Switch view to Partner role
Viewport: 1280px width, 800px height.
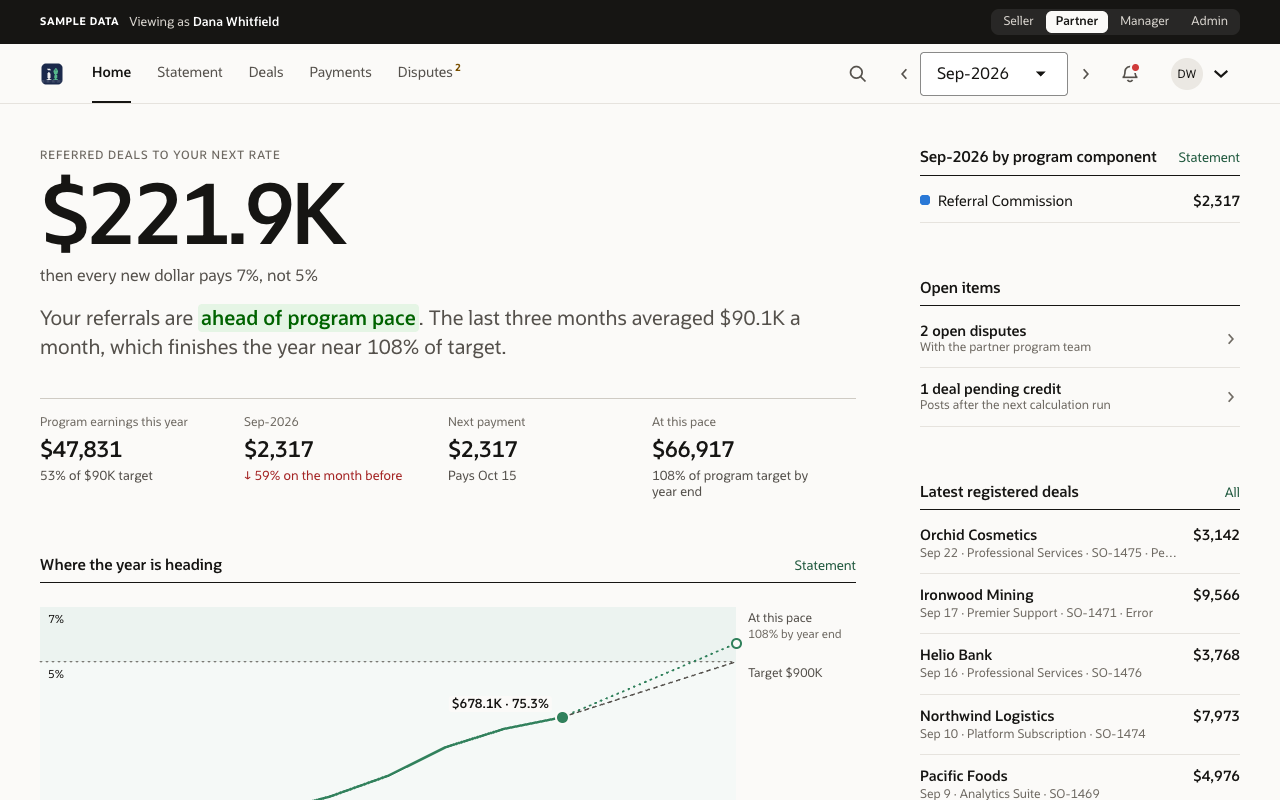pyautogui.click(x=1077, y=21)
